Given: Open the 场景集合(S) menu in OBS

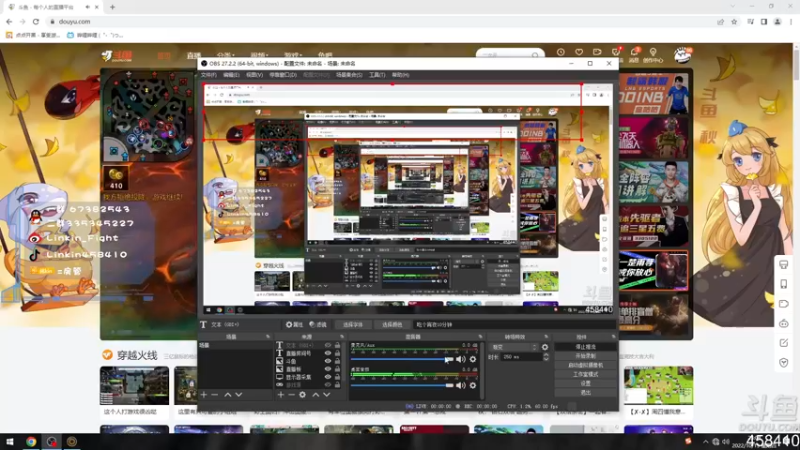Looking at the screenshot, I should pyautogui.click(x=349, y=75).
